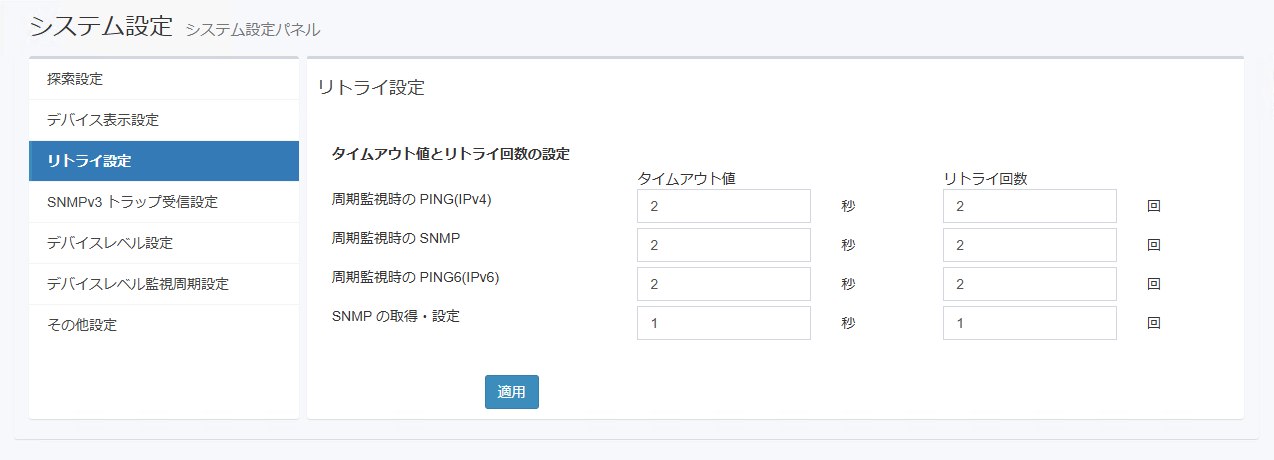Click the PING(IPv4) retry count field
The height and width of the screenshot is (460, 1274).
[x=1029, y=206]
